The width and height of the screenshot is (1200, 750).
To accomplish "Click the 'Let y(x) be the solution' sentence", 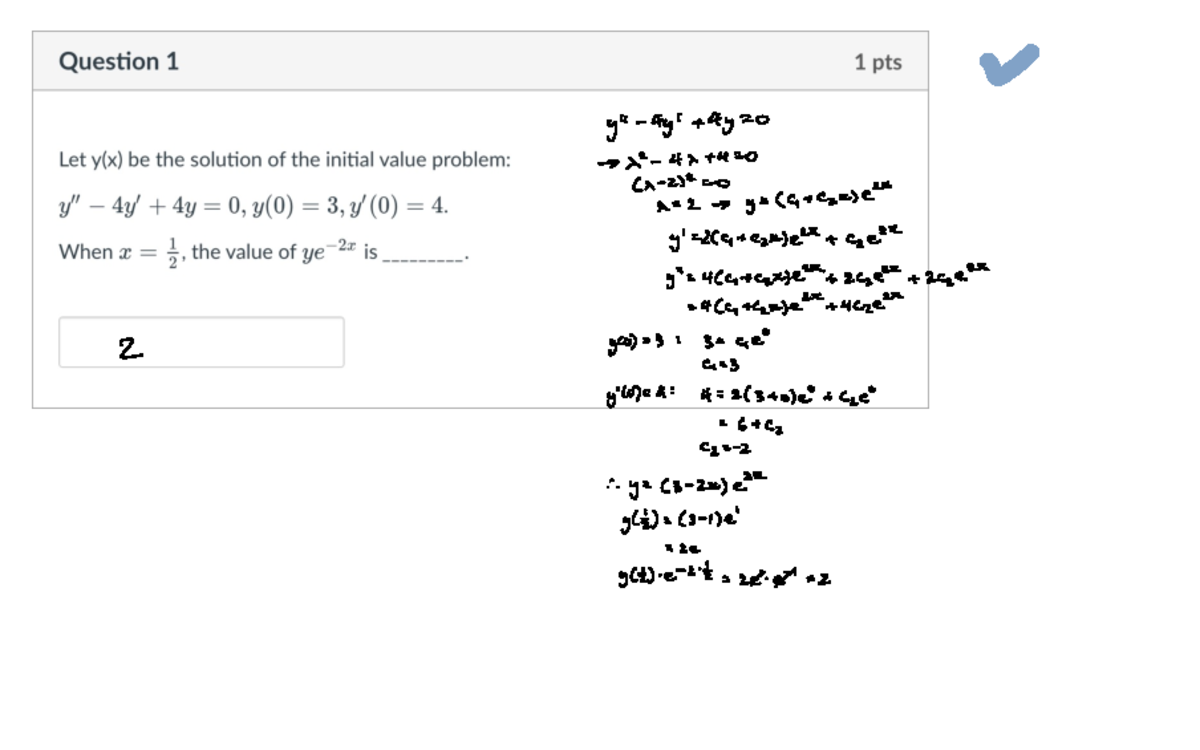I will click(285, 160).
